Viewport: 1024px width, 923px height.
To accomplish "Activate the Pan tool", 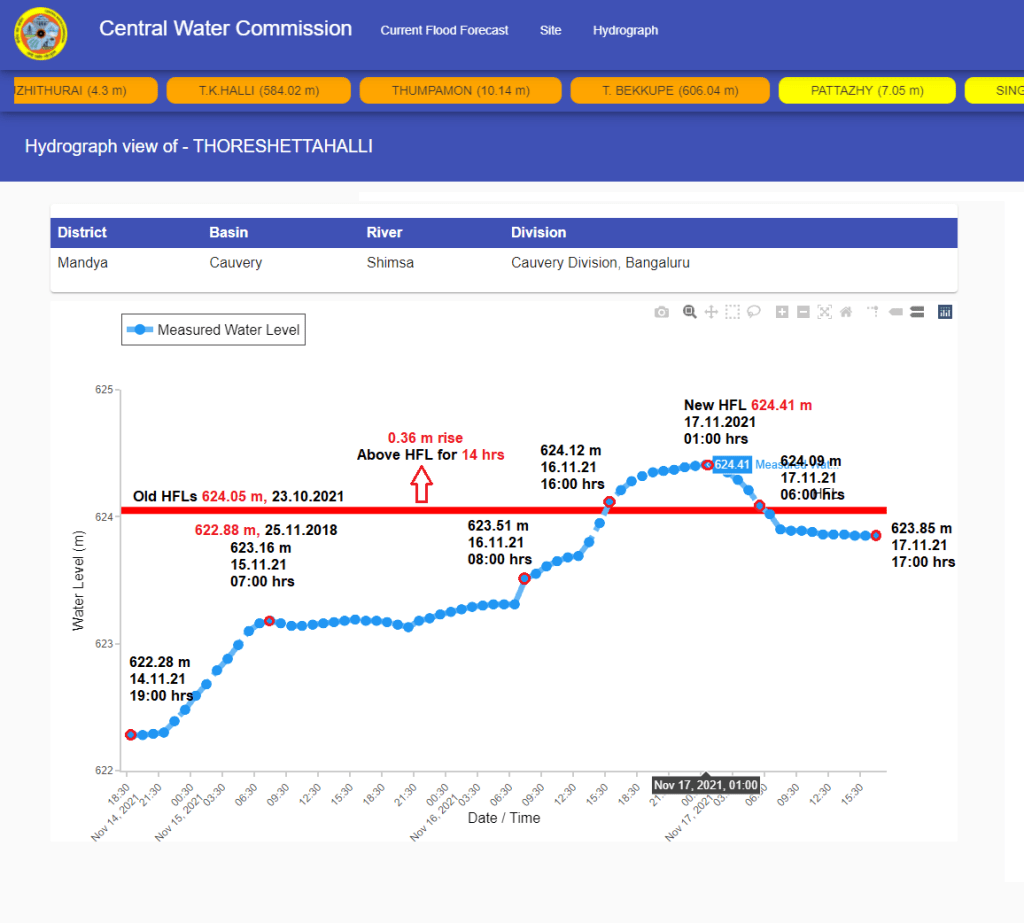I will tap(711, 312).
